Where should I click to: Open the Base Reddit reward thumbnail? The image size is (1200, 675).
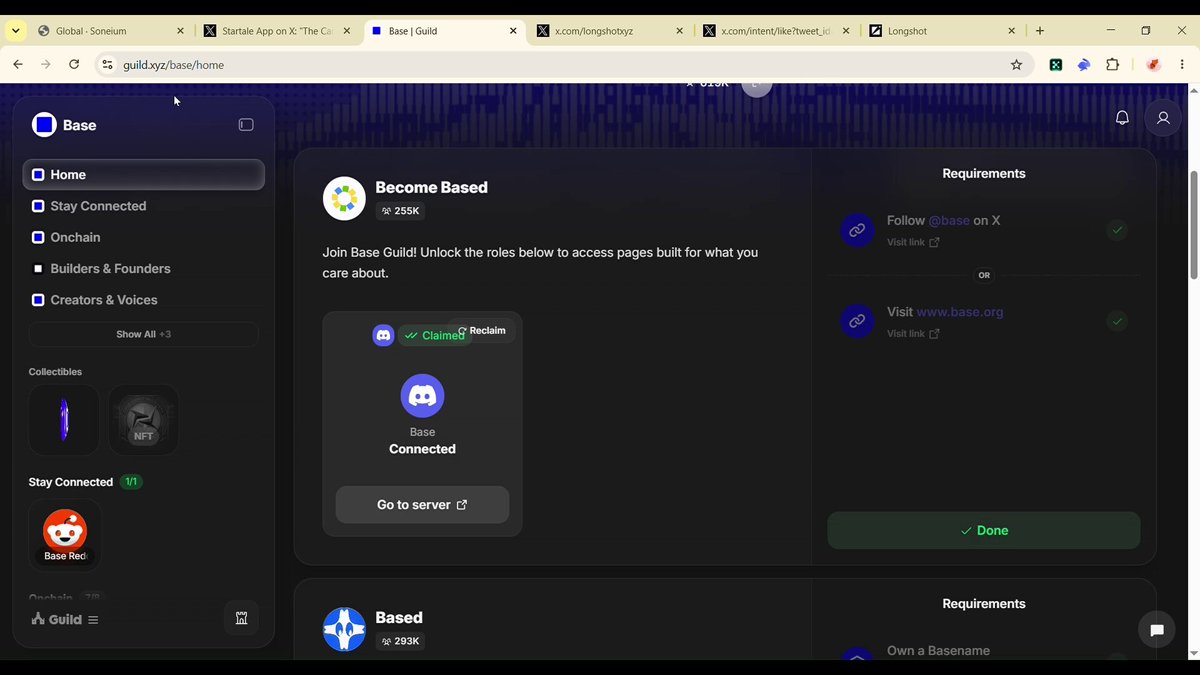[x=65, y=535]
